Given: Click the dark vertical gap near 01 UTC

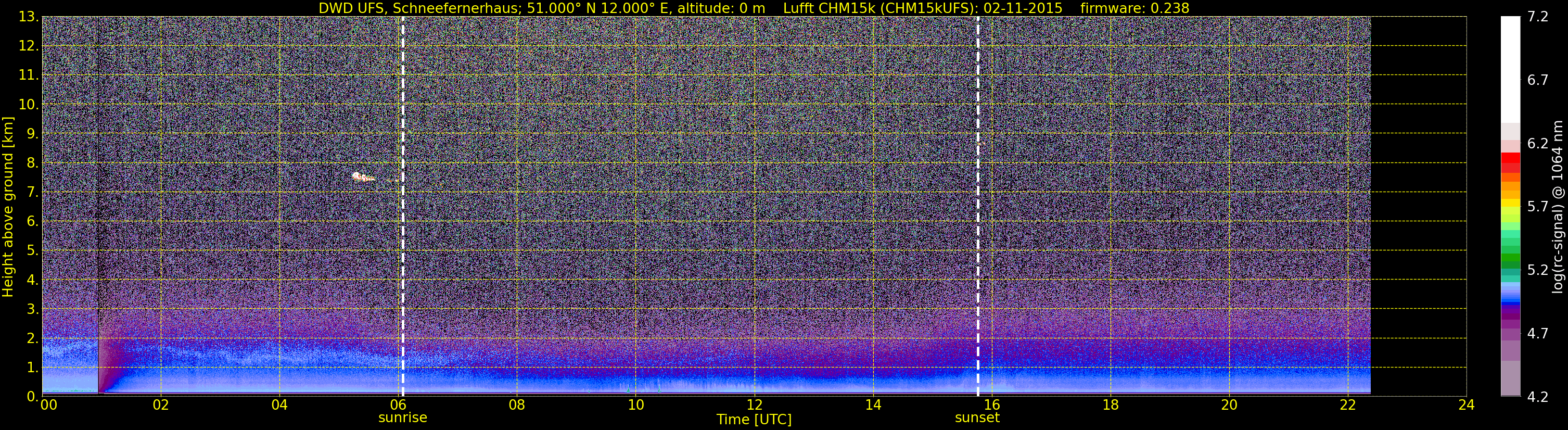Looking at the screenshot, I should (98, 206).
